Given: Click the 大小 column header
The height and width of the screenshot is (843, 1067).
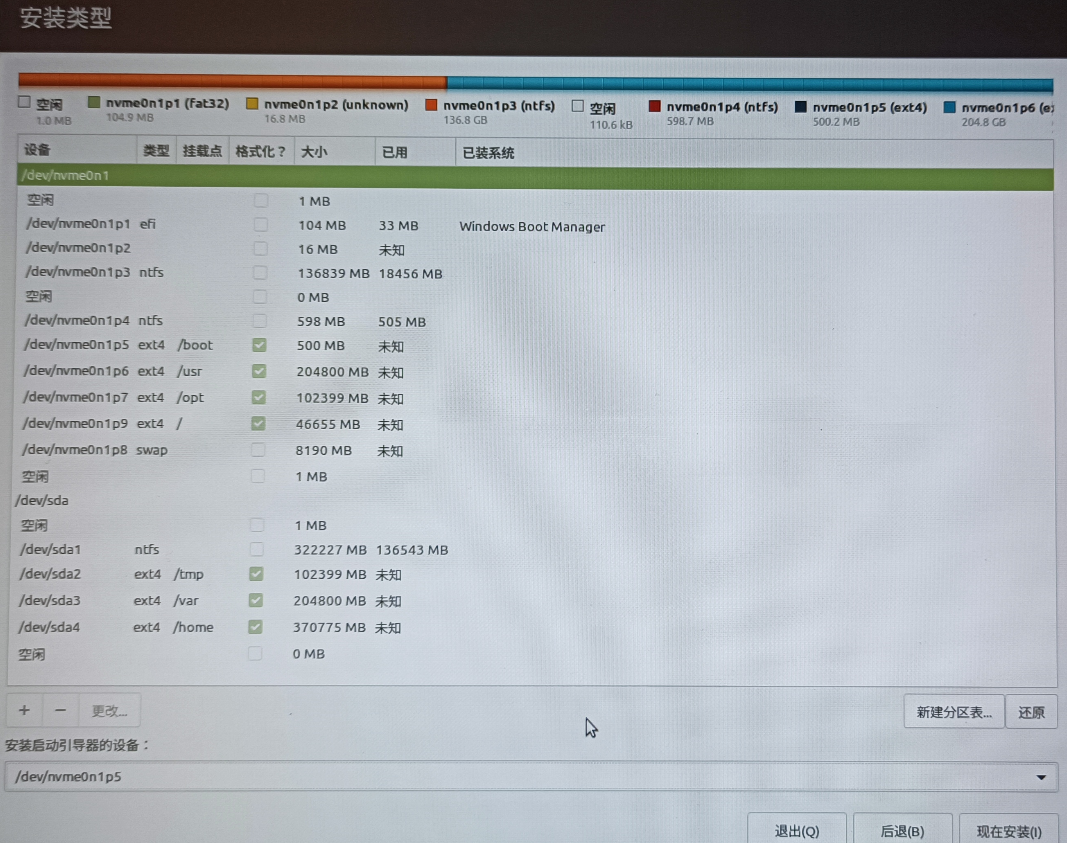Looking at the screenshot, I should (314, 152).
